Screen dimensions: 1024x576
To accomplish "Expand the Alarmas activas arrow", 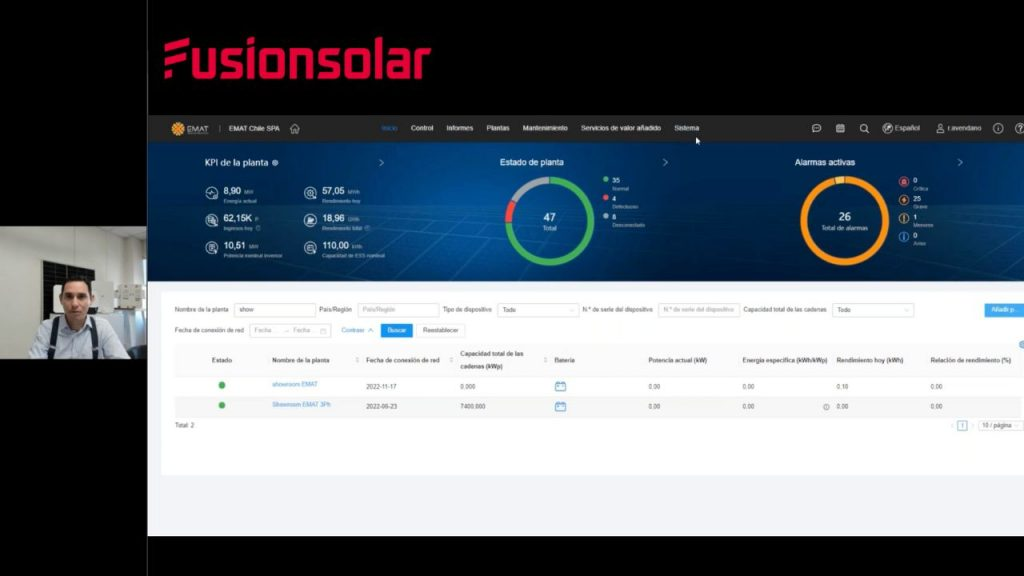I will click(960, 162).
